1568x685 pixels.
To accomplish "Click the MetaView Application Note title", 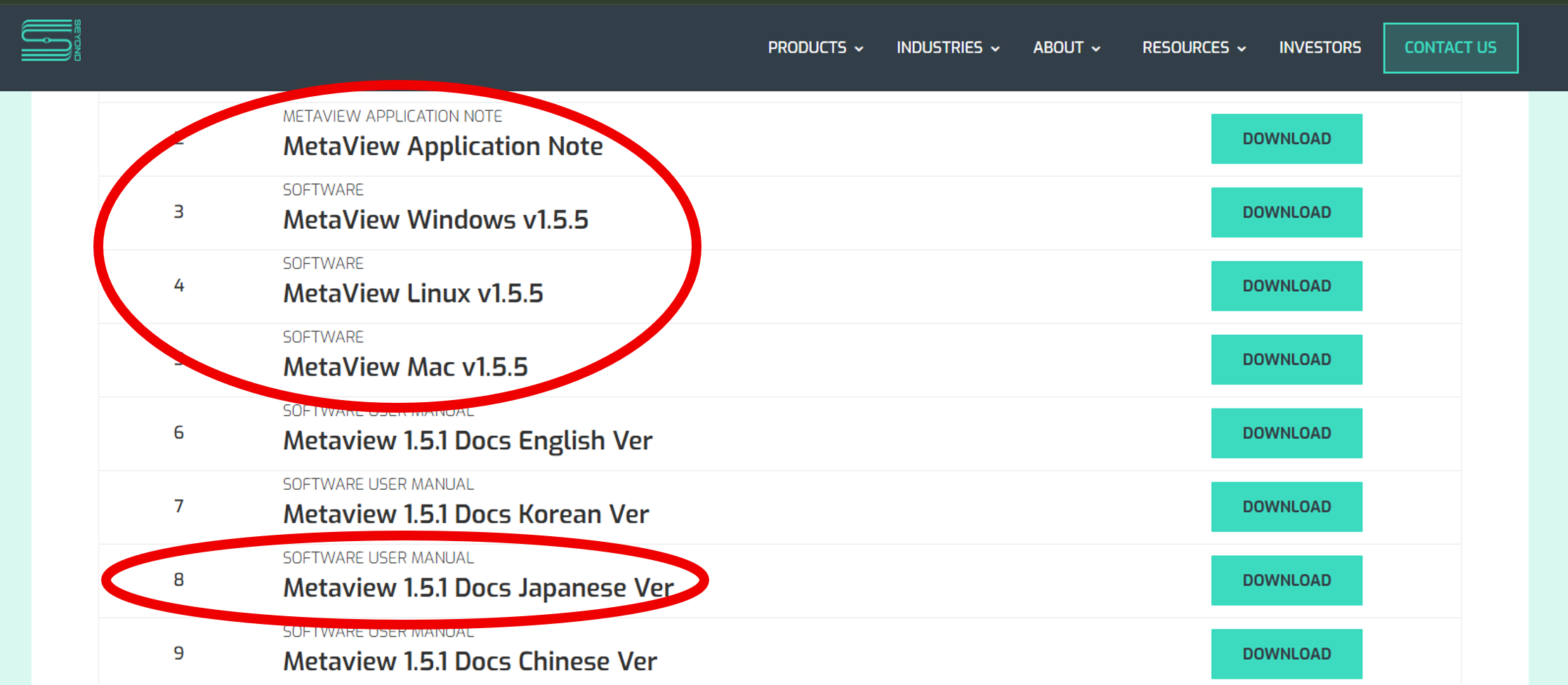I will coord(442,147).
